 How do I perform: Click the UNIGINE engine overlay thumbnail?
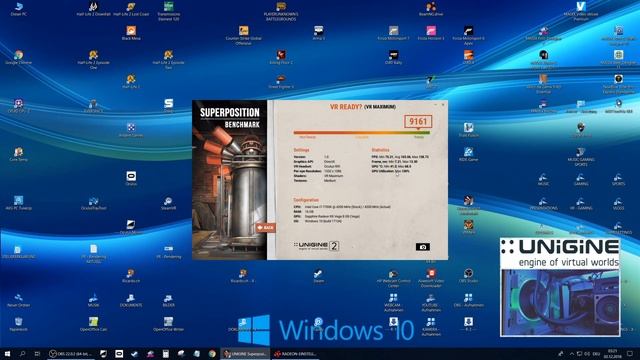click(560, 287)
